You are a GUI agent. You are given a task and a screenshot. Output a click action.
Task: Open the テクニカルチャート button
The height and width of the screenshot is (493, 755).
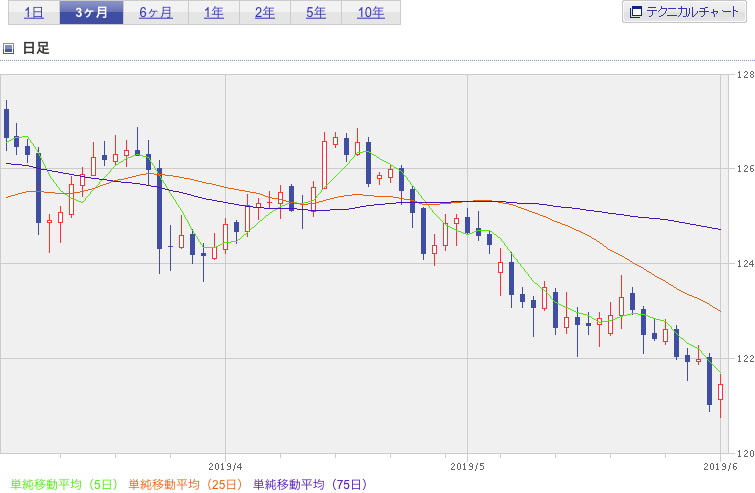[684, 12]
